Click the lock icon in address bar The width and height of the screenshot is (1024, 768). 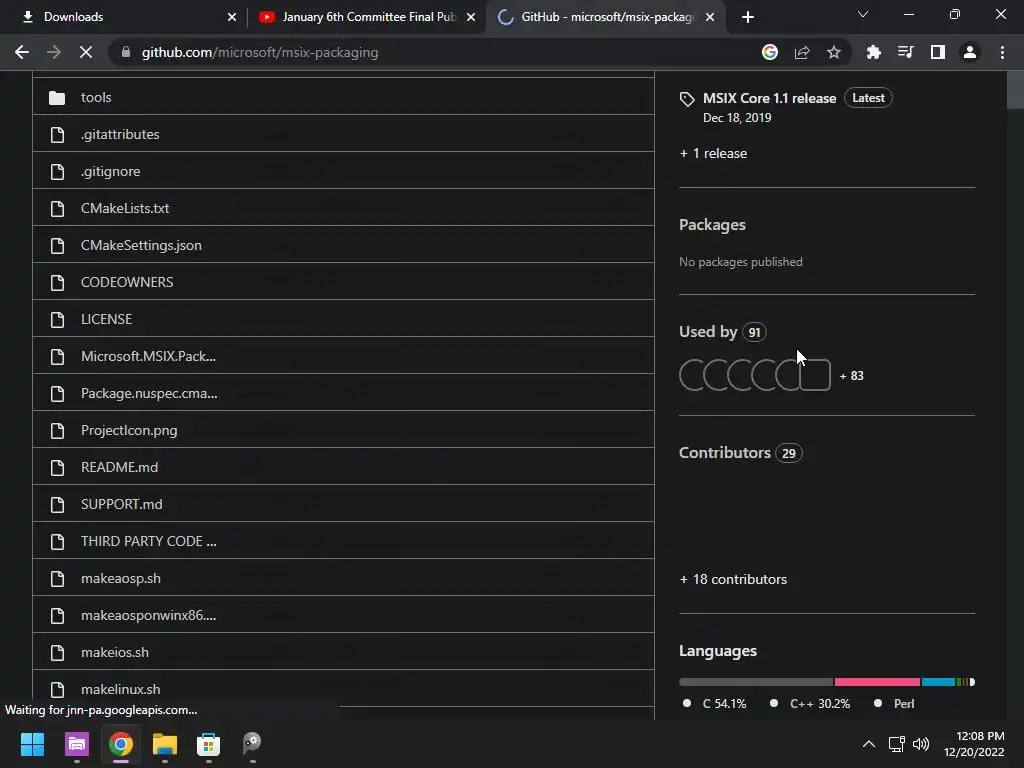pos(126,52)
